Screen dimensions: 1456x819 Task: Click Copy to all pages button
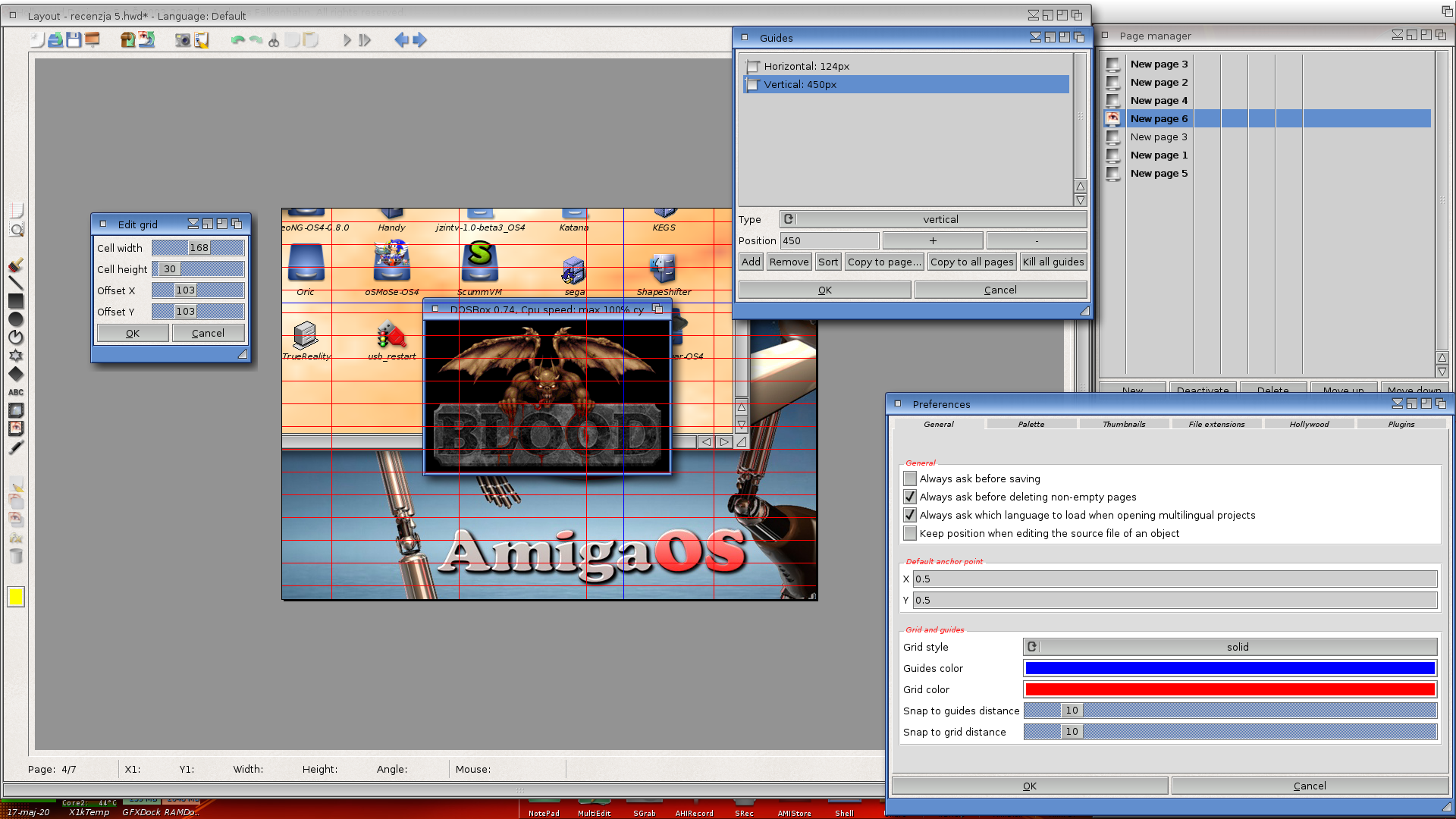[971, 262]
